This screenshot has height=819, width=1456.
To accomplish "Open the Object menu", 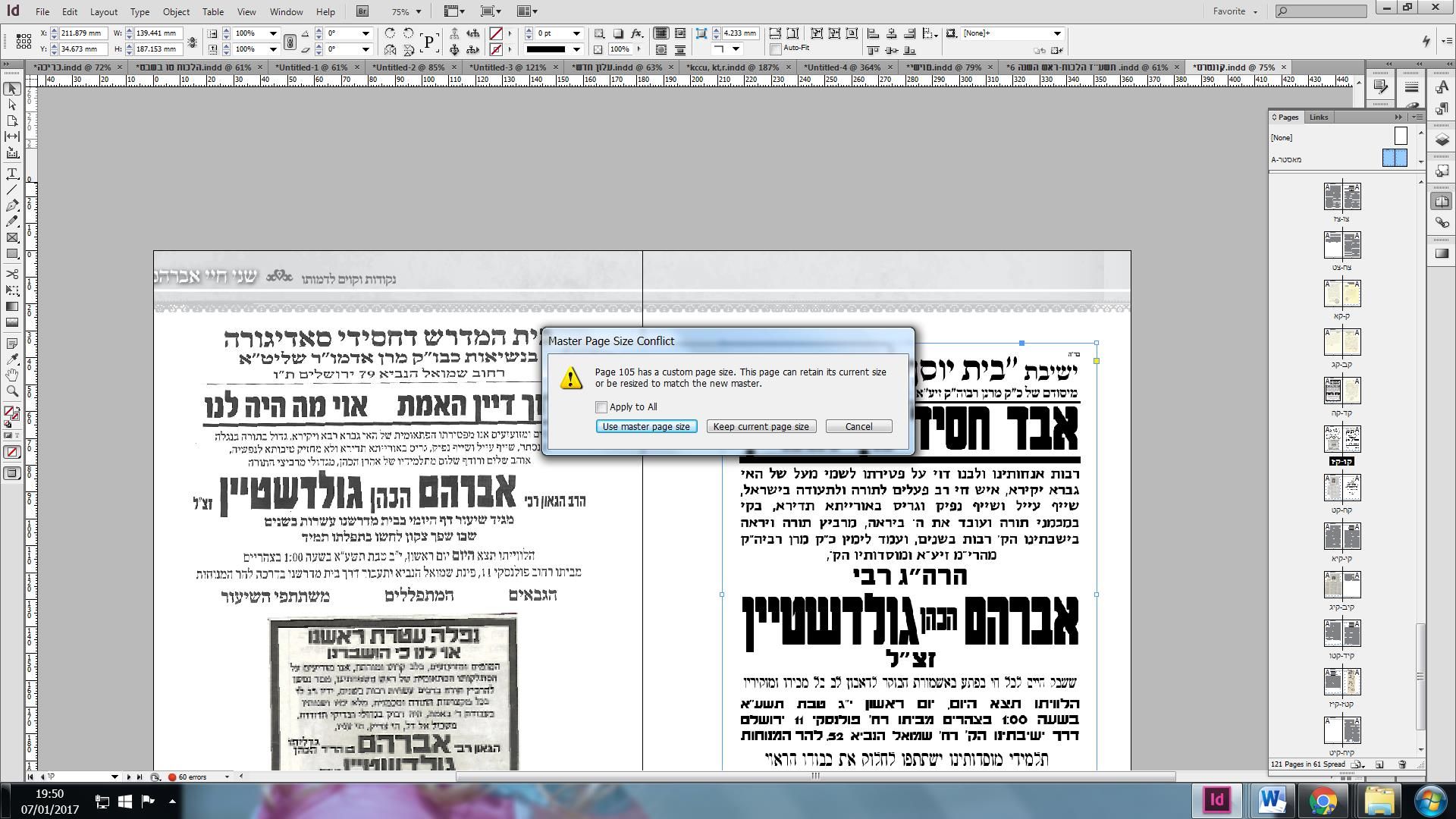I will point(175,12).
